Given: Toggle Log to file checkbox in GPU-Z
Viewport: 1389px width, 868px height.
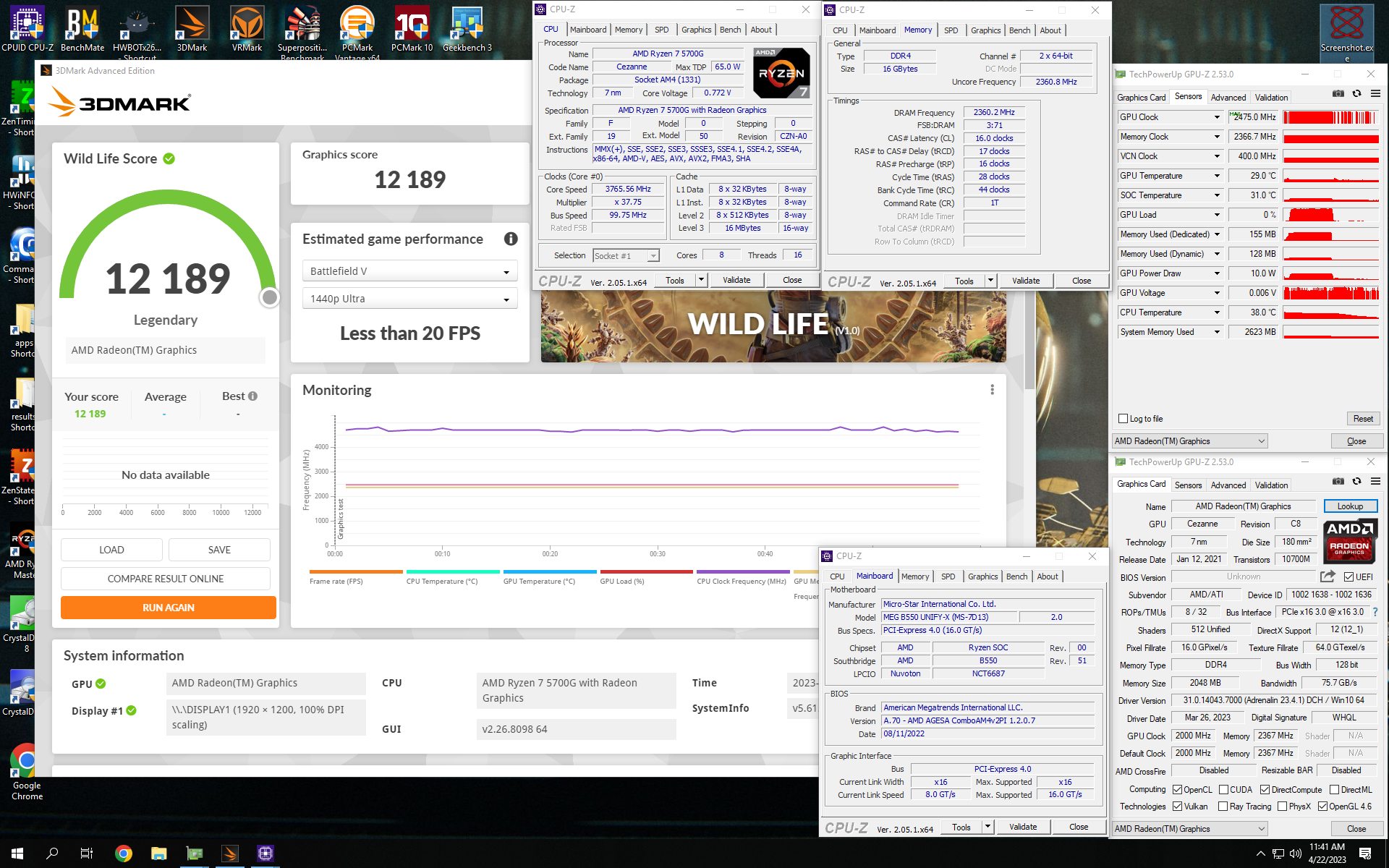Looking at the screenshot, I should (x=1123, y=419).
